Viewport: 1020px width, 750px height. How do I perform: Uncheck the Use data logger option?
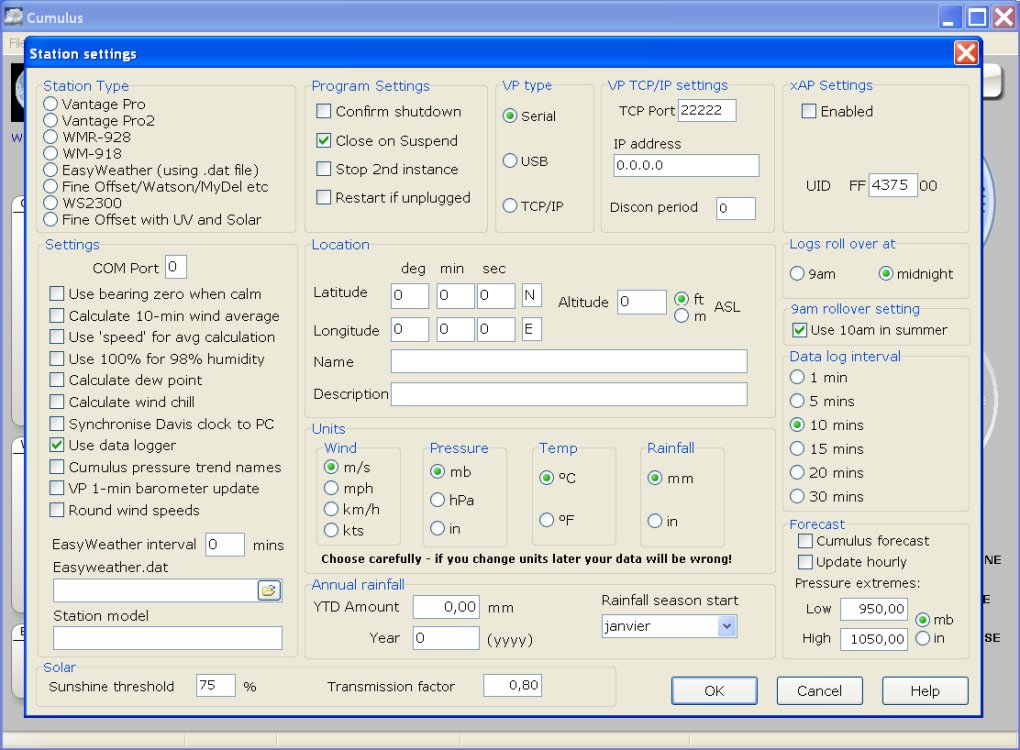point(57,445)
